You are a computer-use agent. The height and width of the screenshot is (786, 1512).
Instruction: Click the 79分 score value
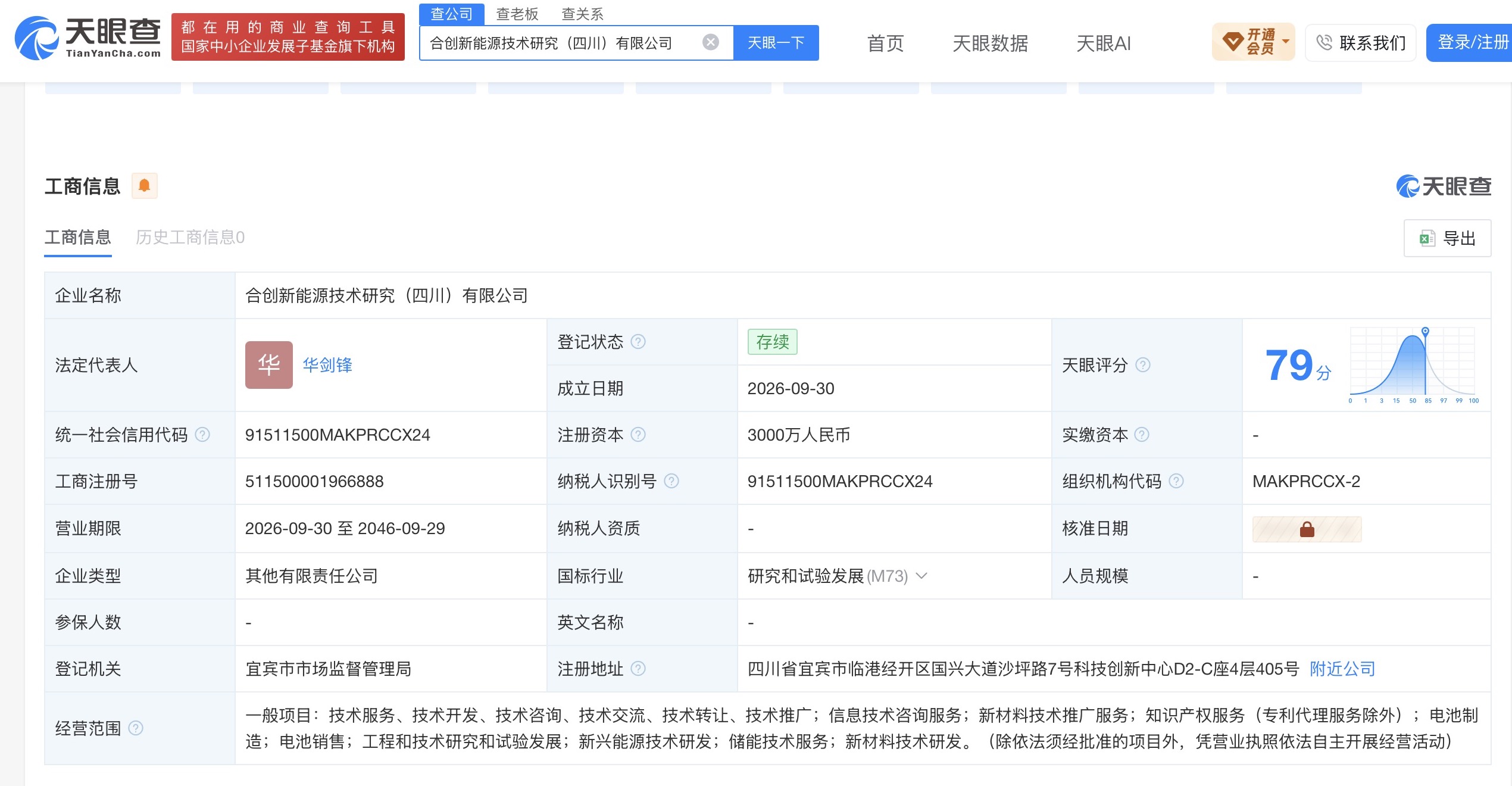pos(1298,365)
